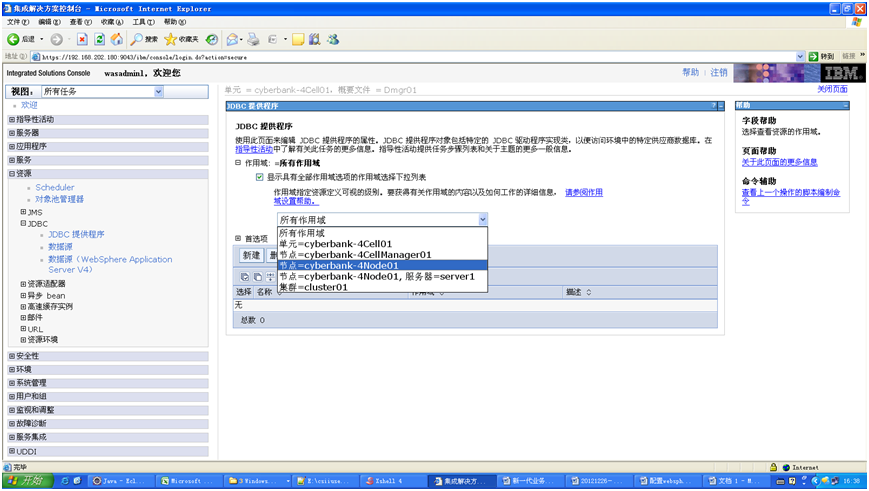Viewport: 869px width, 491px height.
Task: Click the 帮助 link in the console banner
Action: click(x=691, y=73)
